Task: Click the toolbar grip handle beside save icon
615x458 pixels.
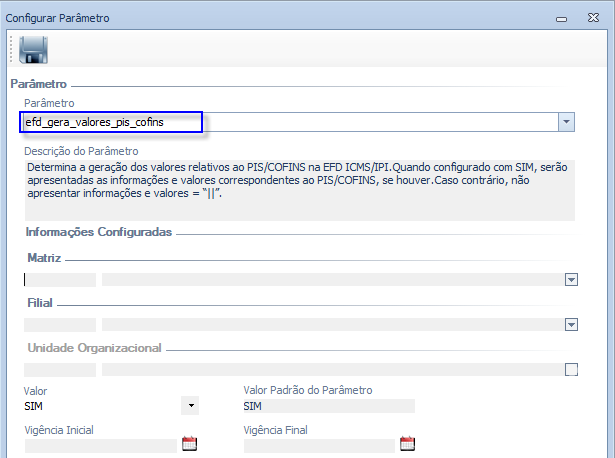Action: [12, 50]
